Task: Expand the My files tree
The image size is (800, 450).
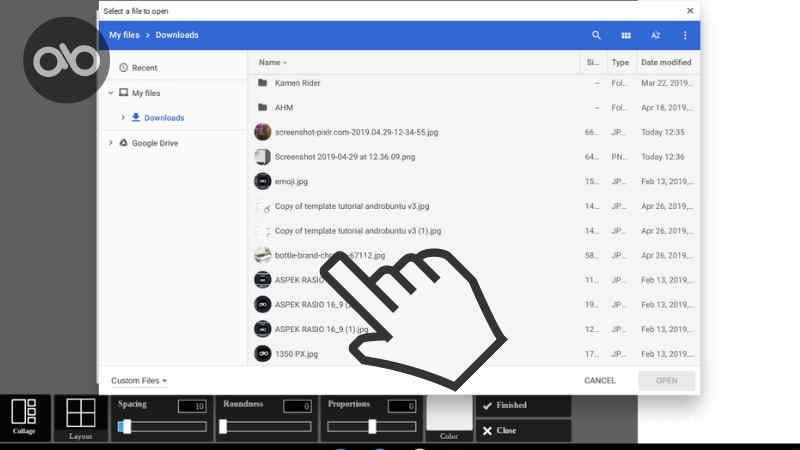Action: click(110, 93)
